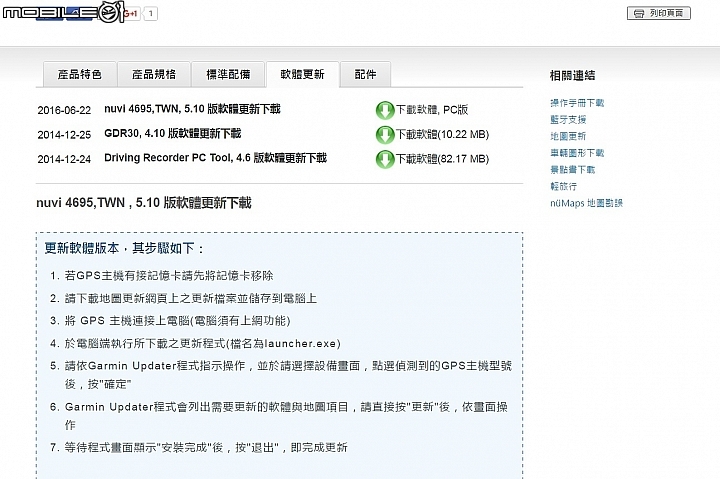Click the 更新軟體版本,其步驟如下 heading
The width and height of the screenshot is (720, 479).
[x=124, y=248]
